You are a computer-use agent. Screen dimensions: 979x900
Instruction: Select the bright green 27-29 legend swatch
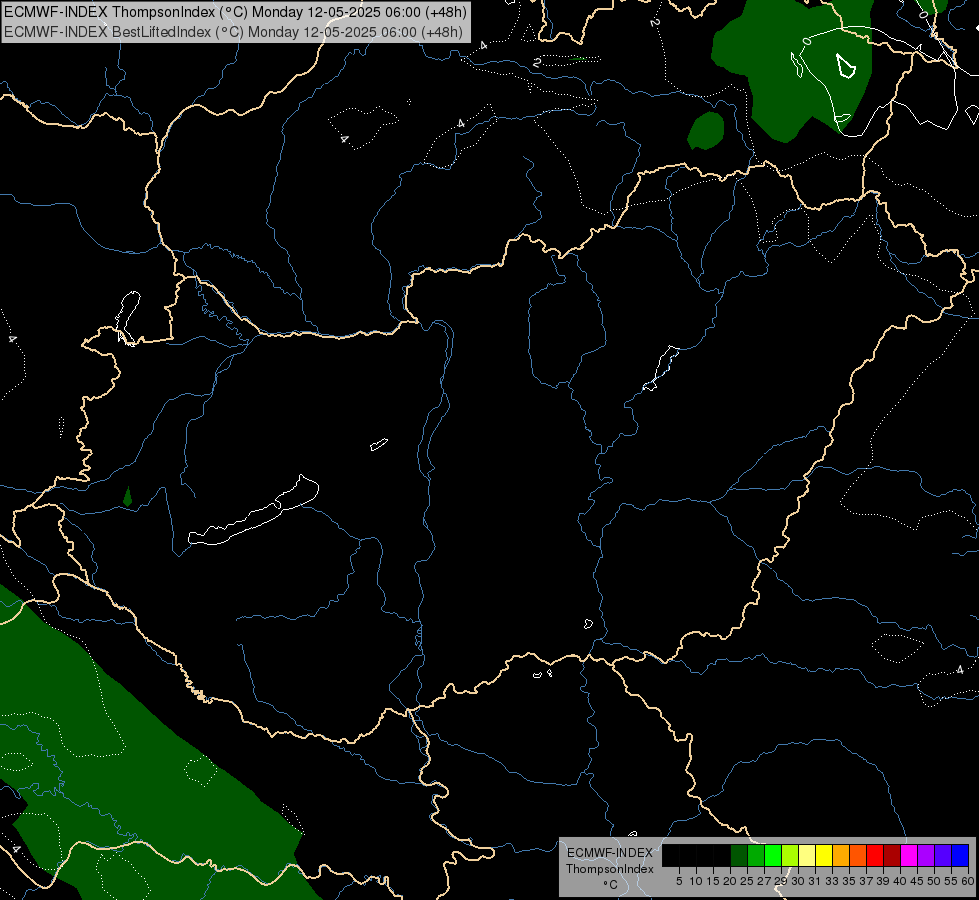tap(773, 855)
